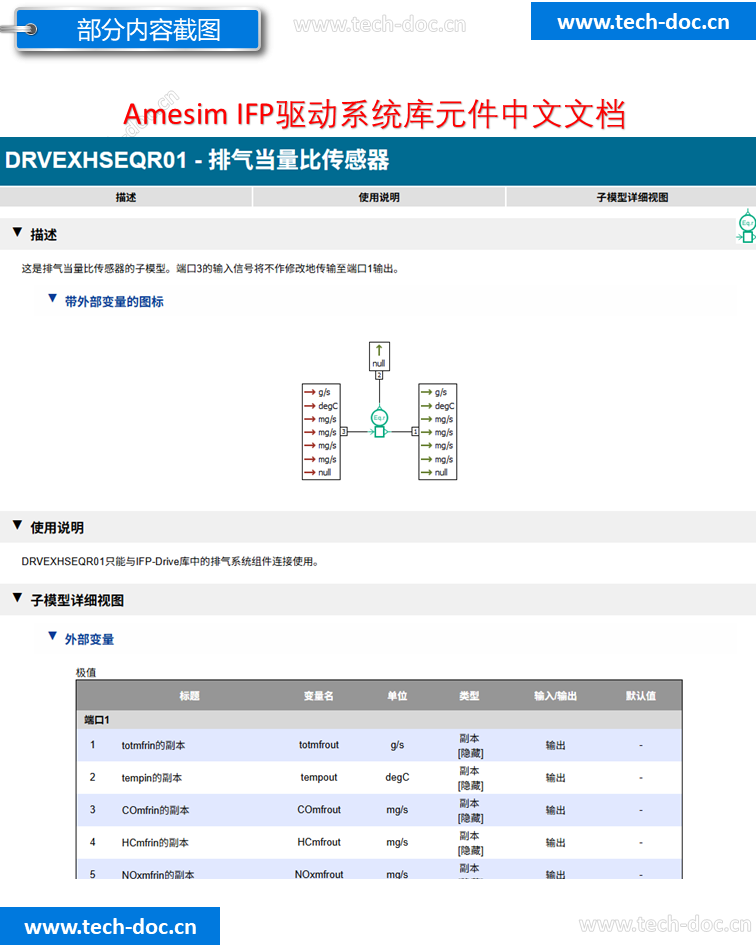
Task: Click the null output arrow box at port 2
Action: point(379,356)
